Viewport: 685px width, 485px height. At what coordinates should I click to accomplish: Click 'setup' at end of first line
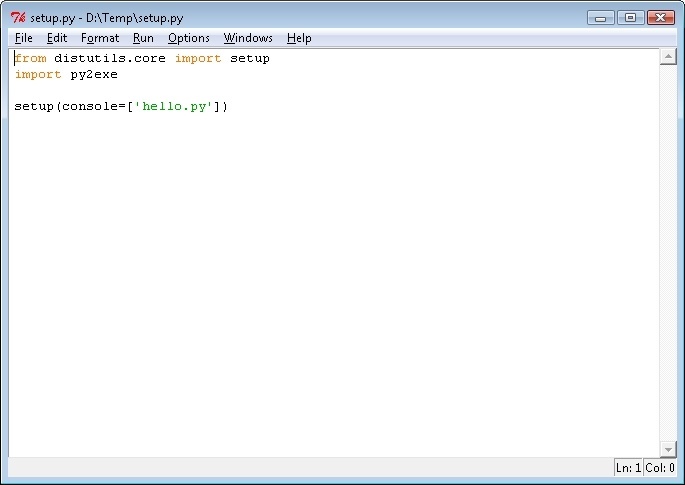click(x=250, y=59)
